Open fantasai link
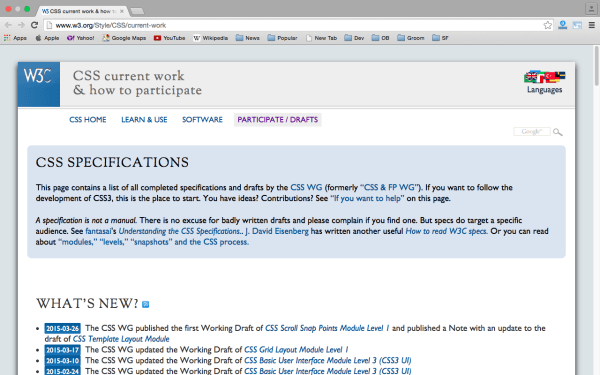Viewport: 600px width, 375px height. point(98,231)
